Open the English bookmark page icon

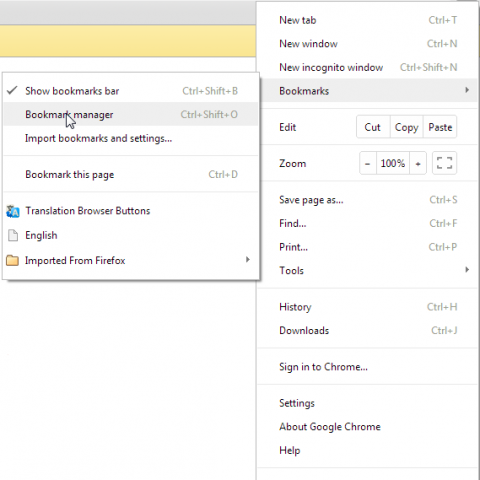coord(13,235)
